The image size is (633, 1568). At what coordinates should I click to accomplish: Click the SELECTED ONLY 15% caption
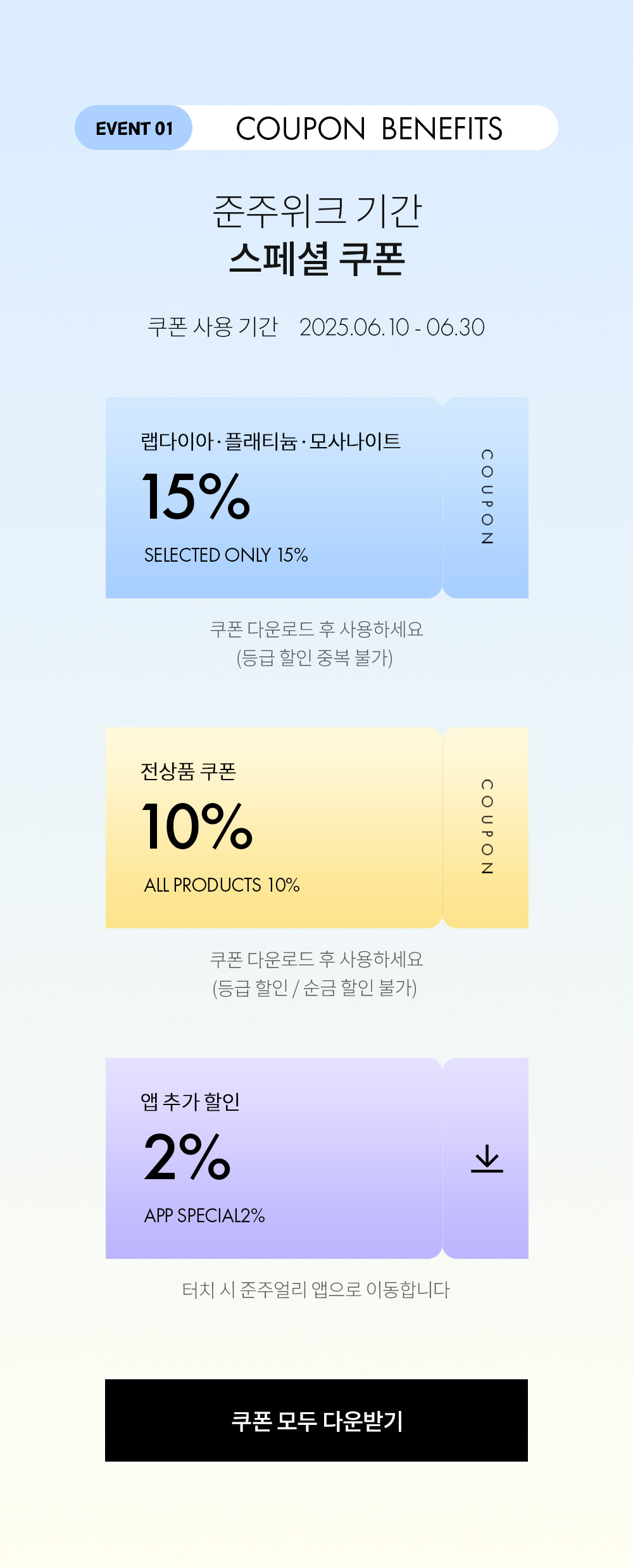point(226,555)
